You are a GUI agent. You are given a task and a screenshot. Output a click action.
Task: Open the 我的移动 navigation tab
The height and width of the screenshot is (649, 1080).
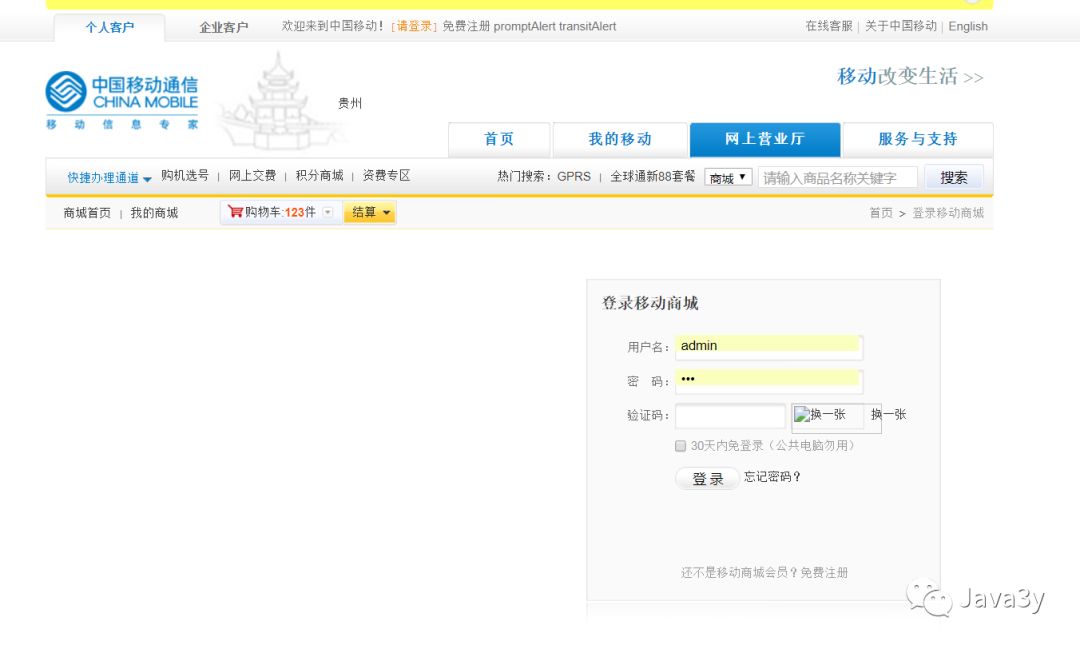click(620, 139)
